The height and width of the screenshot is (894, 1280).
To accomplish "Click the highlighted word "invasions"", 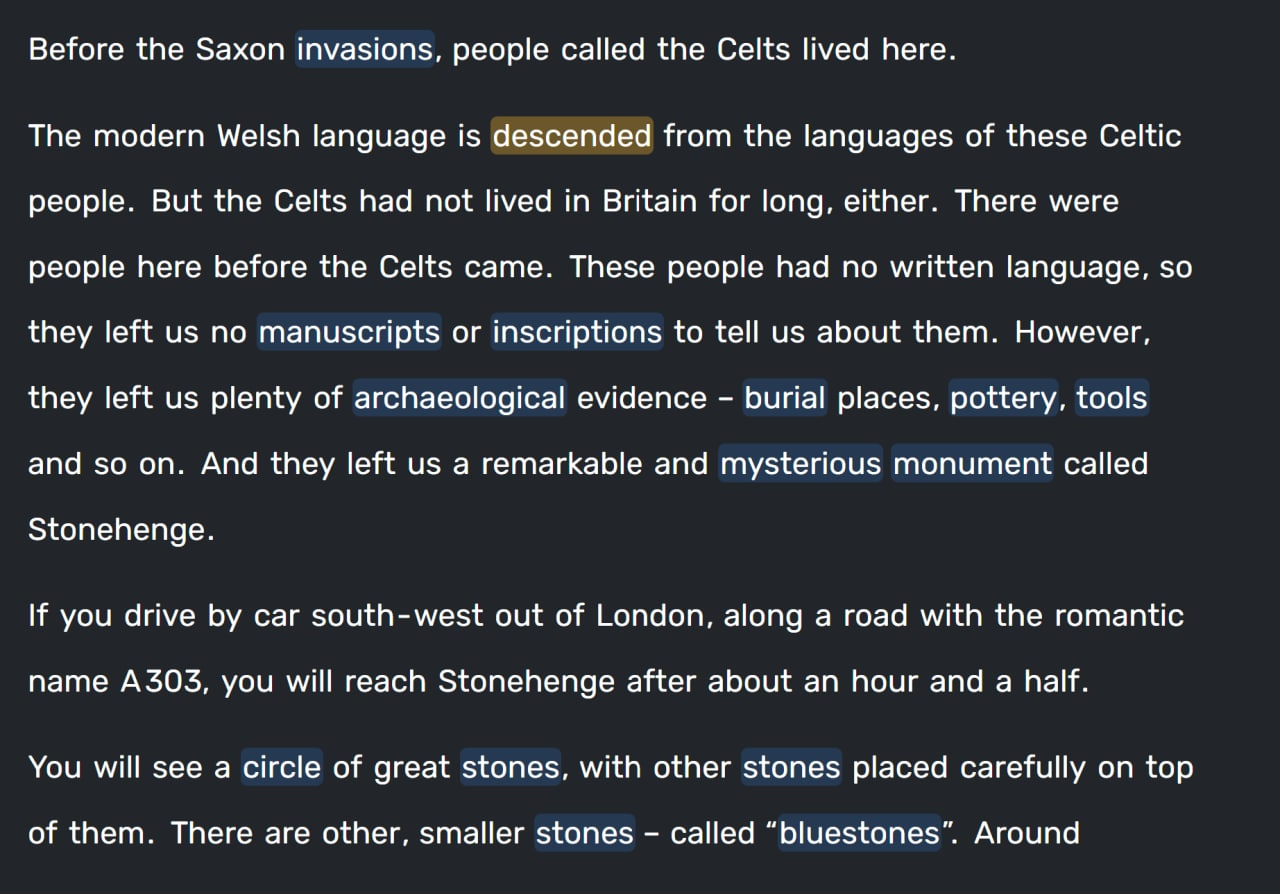I will tap(365, 49).
